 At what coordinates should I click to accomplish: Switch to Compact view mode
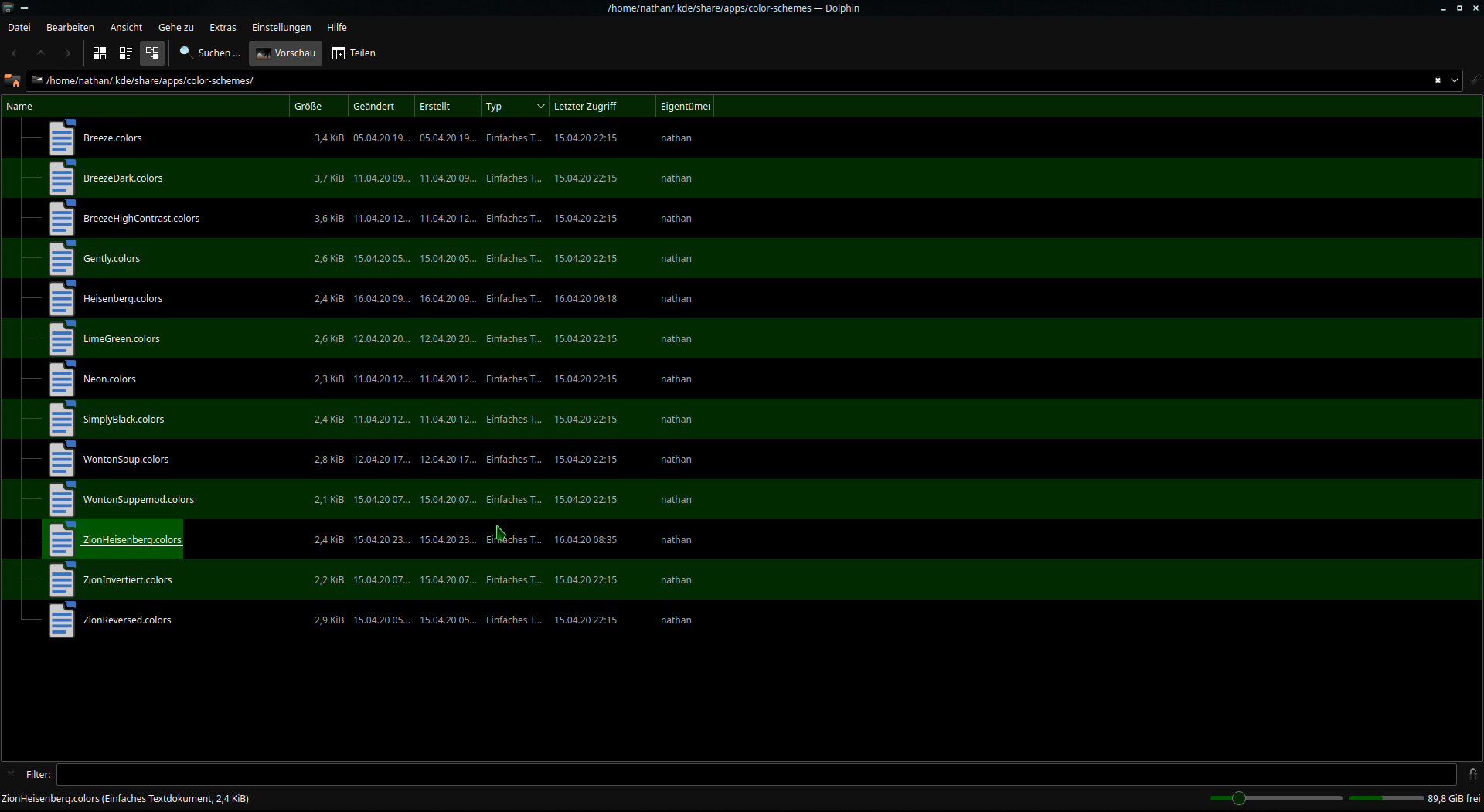(x=125, y=53)
